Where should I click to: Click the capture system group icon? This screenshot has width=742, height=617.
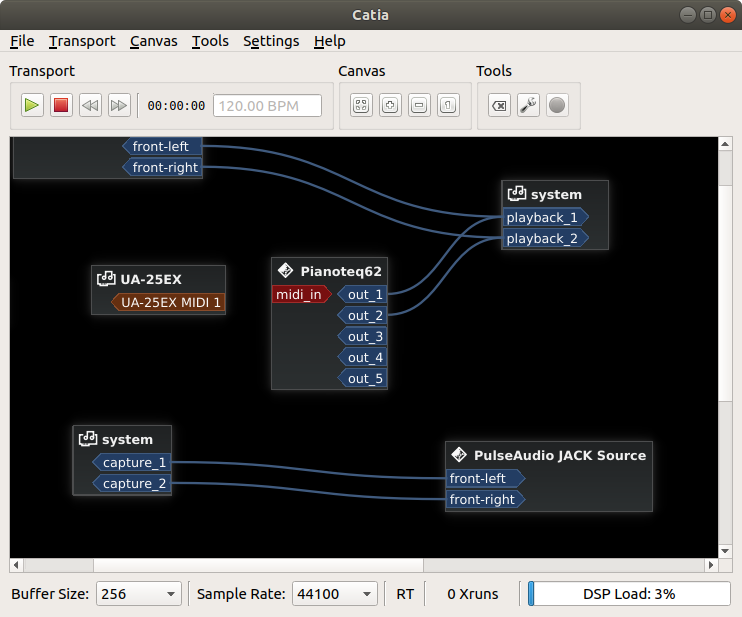point(88,439)
